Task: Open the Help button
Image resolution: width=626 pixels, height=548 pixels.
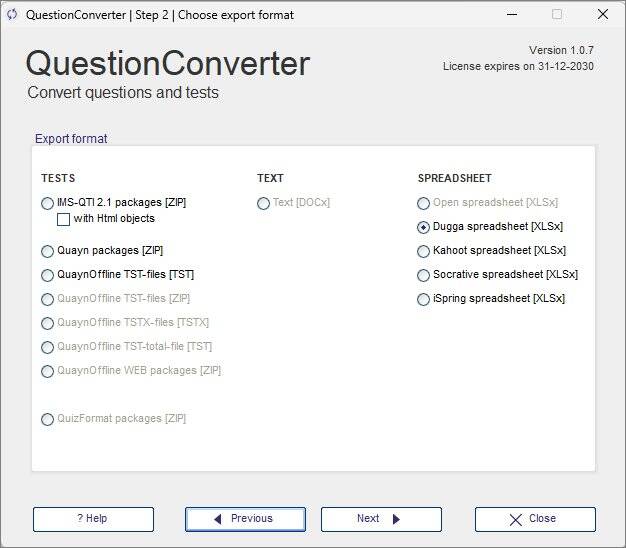Action: coord(93,519)
